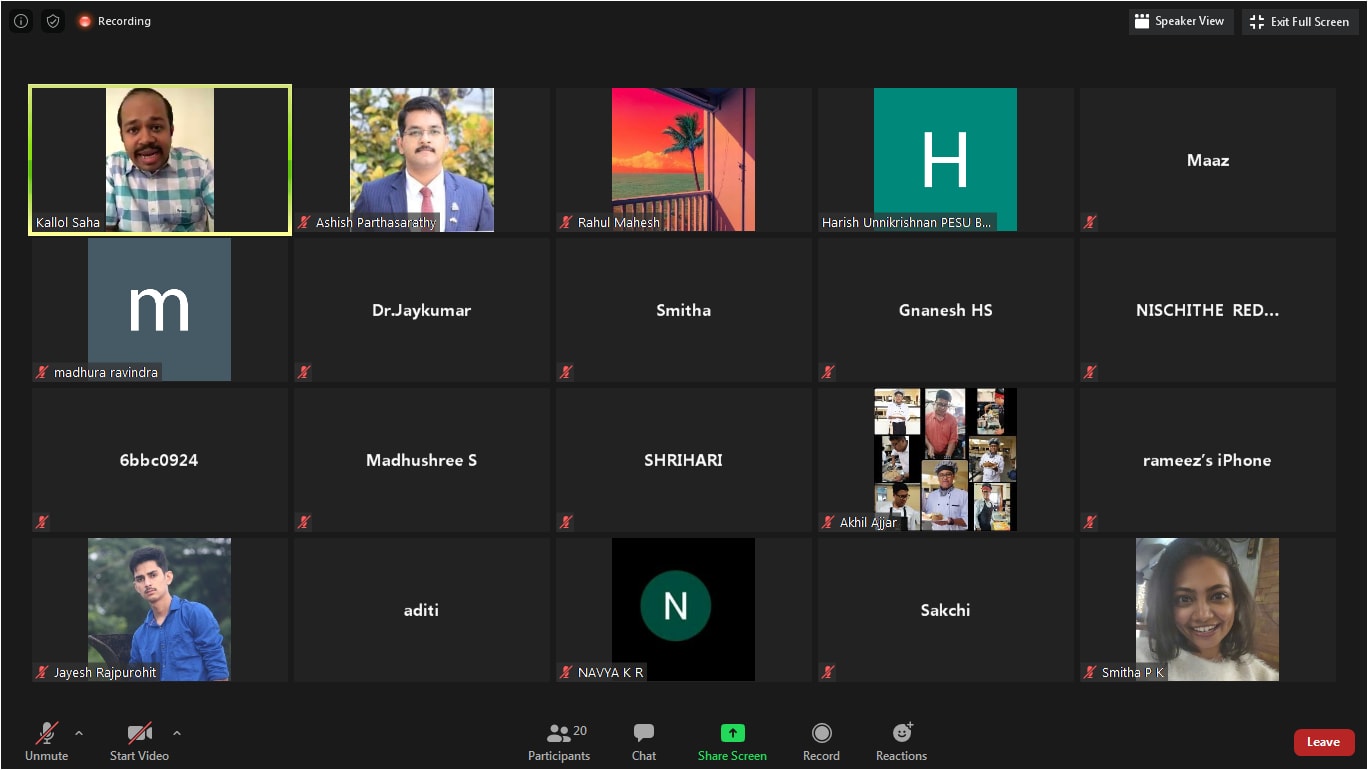
Task: Open video settings via Start Video chevron
Action: (x=177, y=732)
